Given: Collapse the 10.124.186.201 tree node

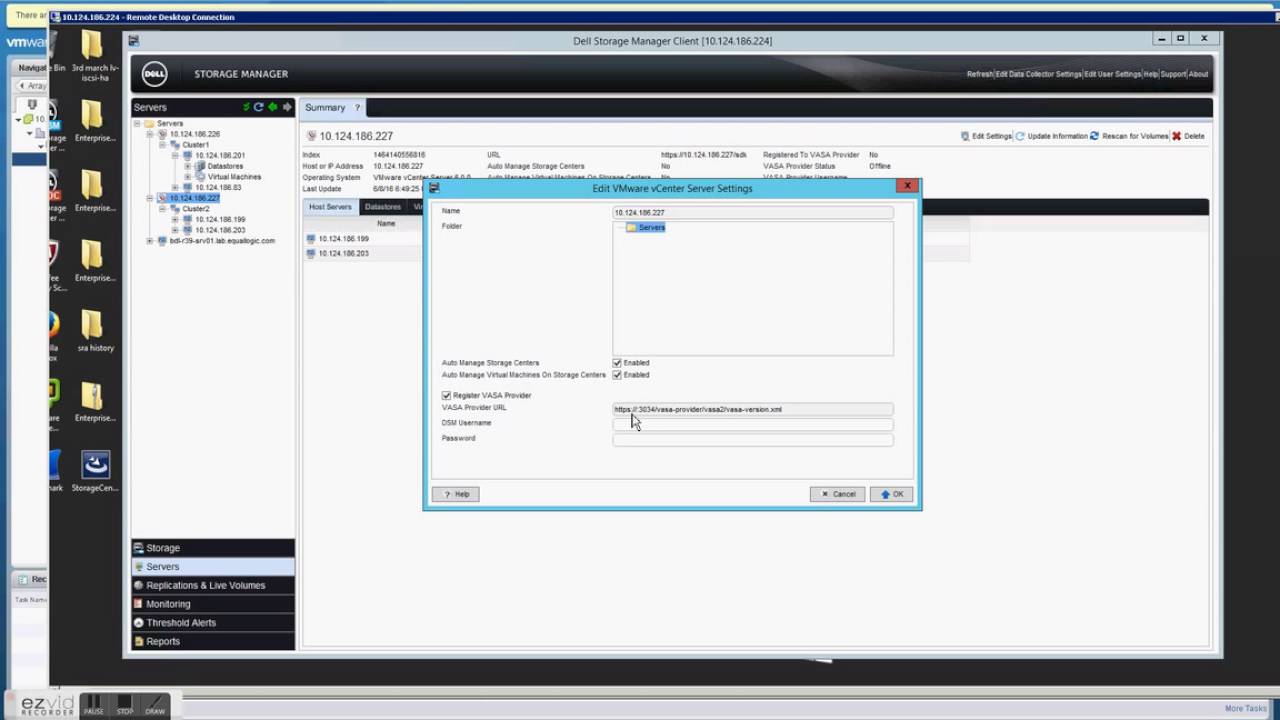Looking at the screenshot, I should pyautogui.click(x=176, y=156).
